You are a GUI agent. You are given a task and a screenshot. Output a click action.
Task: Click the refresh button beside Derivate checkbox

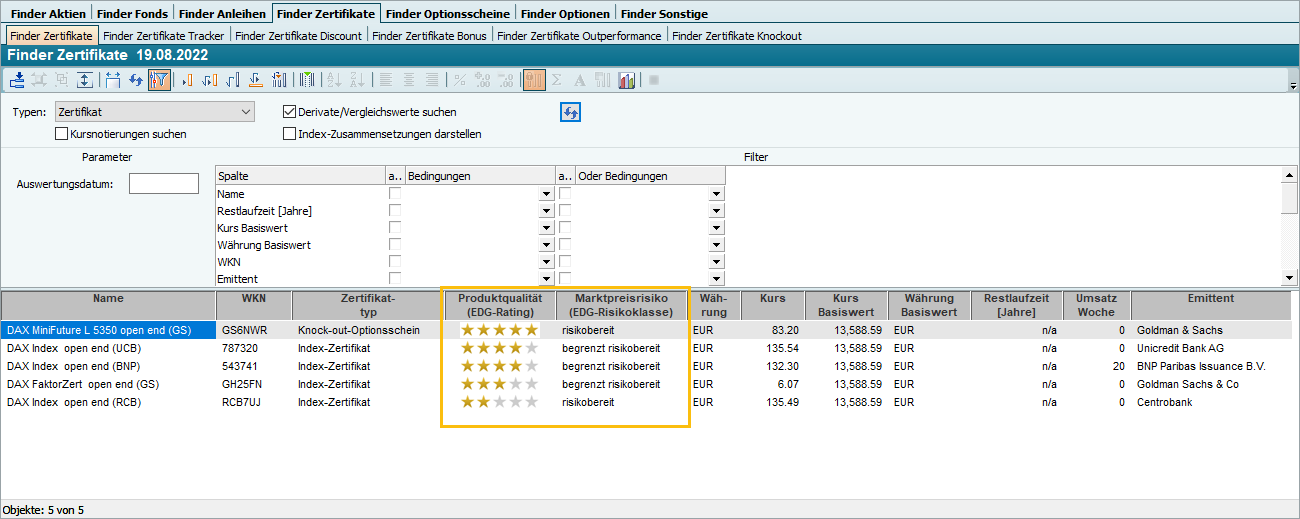570,112
